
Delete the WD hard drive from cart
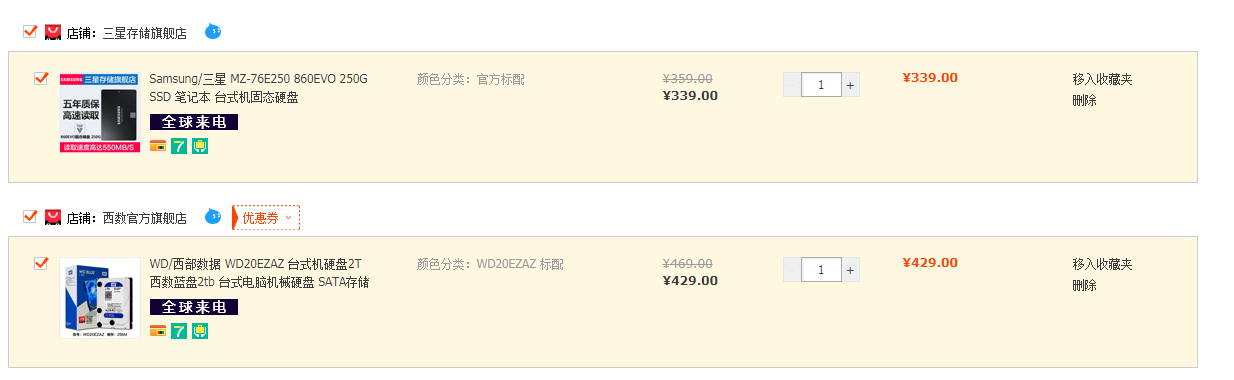[x=1085, y=285]
